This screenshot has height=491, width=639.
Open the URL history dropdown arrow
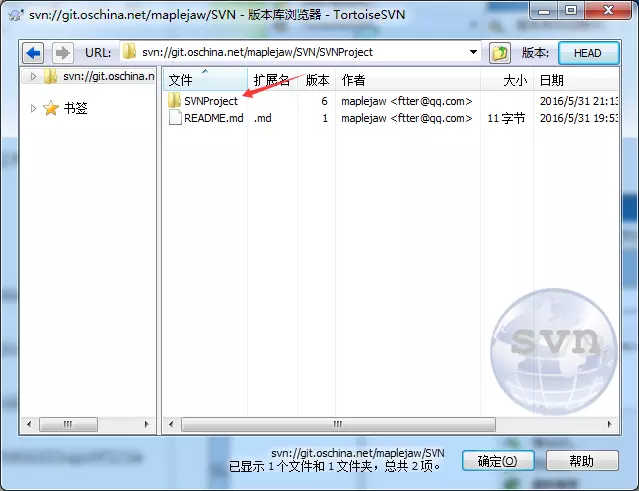(473, 52)
